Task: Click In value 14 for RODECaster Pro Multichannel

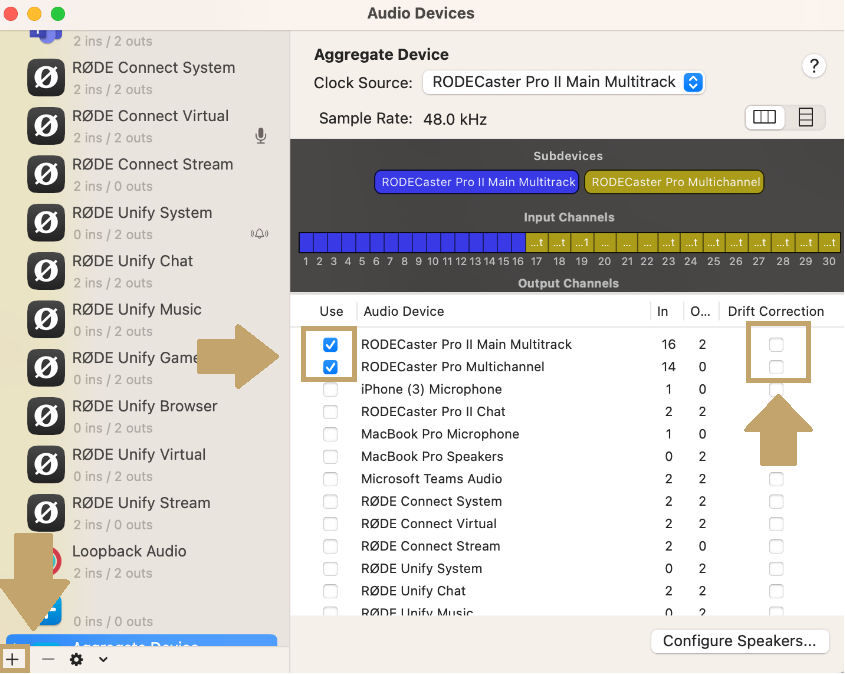Action: [668, 367]
